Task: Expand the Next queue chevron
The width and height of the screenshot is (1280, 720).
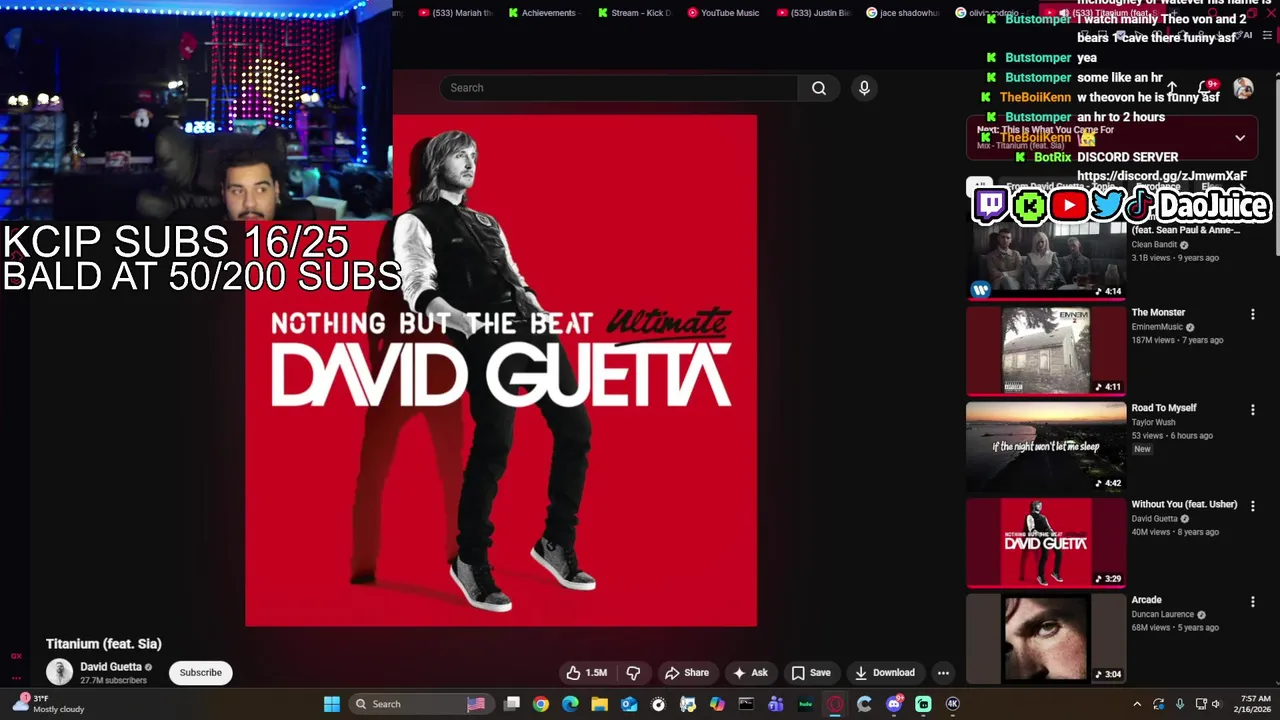Action: (x=1240, y=138)
